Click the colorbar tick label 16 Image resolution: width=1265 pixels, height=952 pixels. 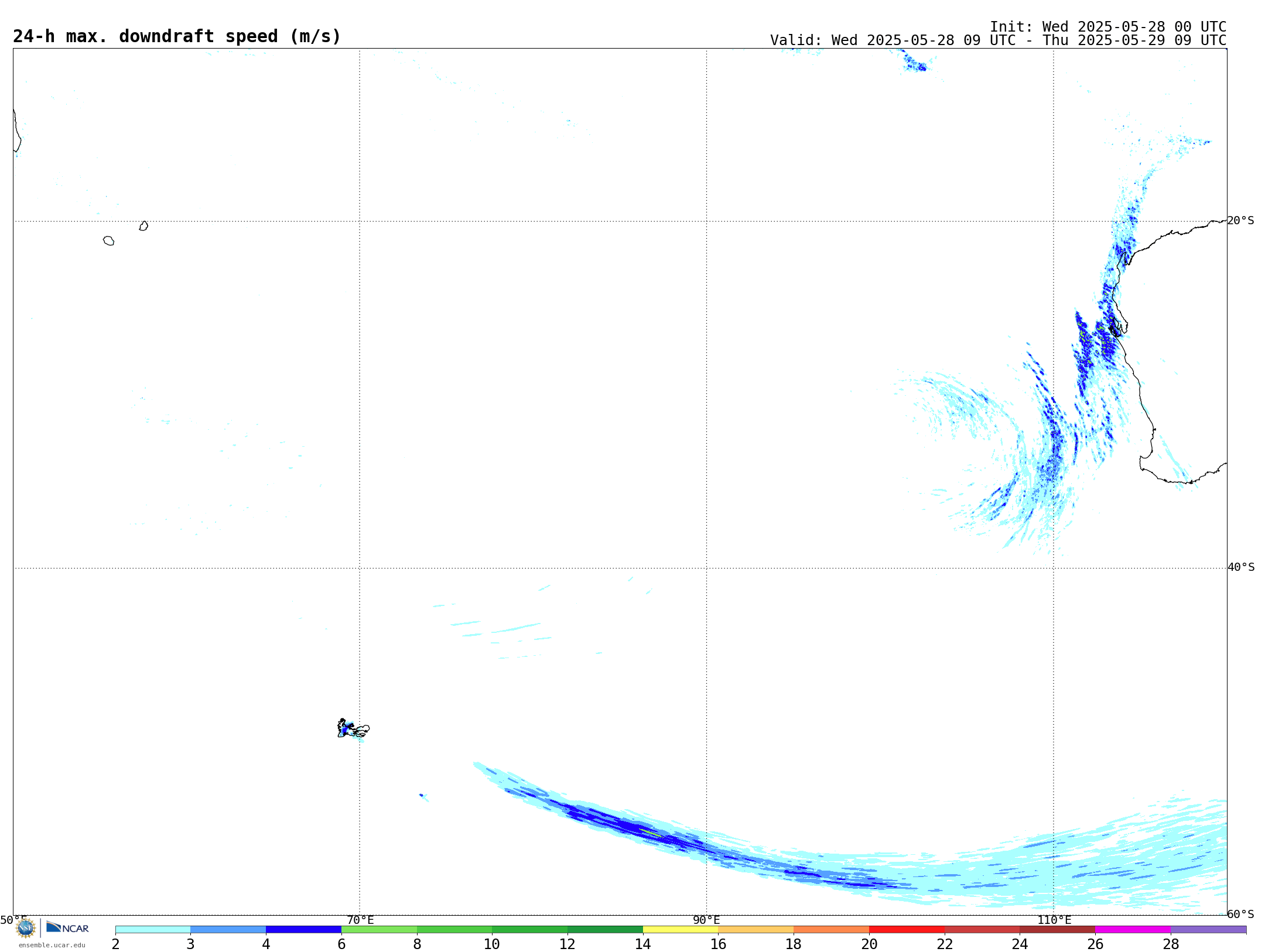point(718,944)
